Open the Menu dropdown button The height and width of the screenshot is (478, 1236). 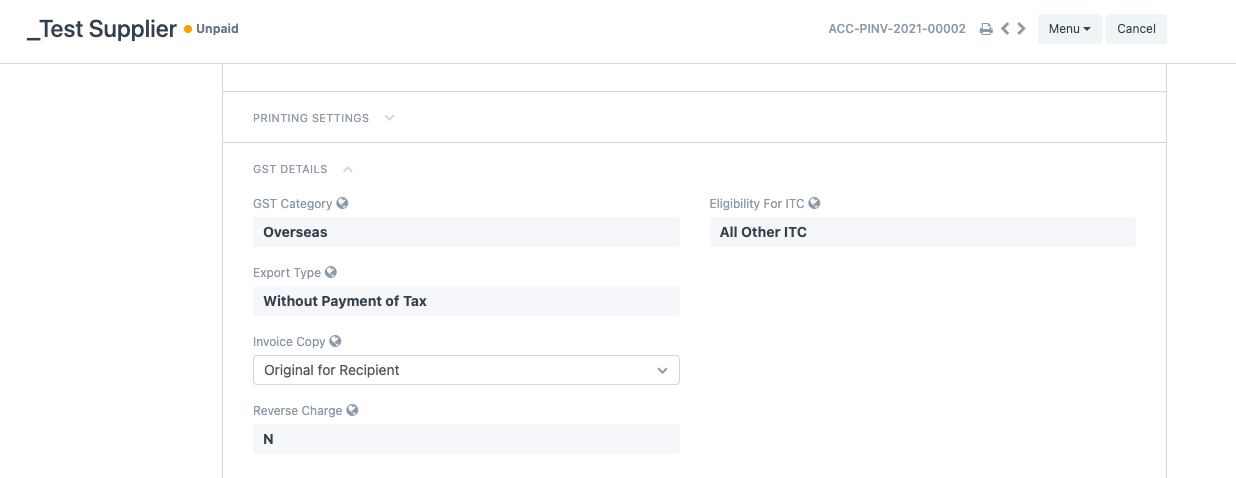pos(1070,29)
